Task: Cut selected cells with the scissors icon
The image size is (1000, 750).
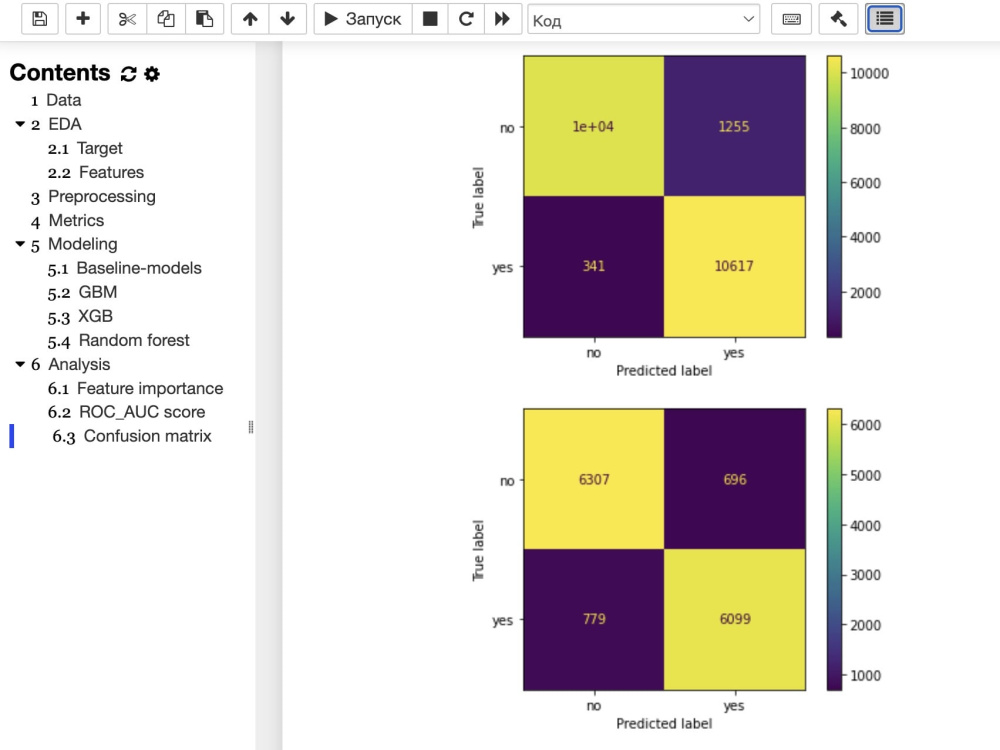Action: [x=127, y=18]
